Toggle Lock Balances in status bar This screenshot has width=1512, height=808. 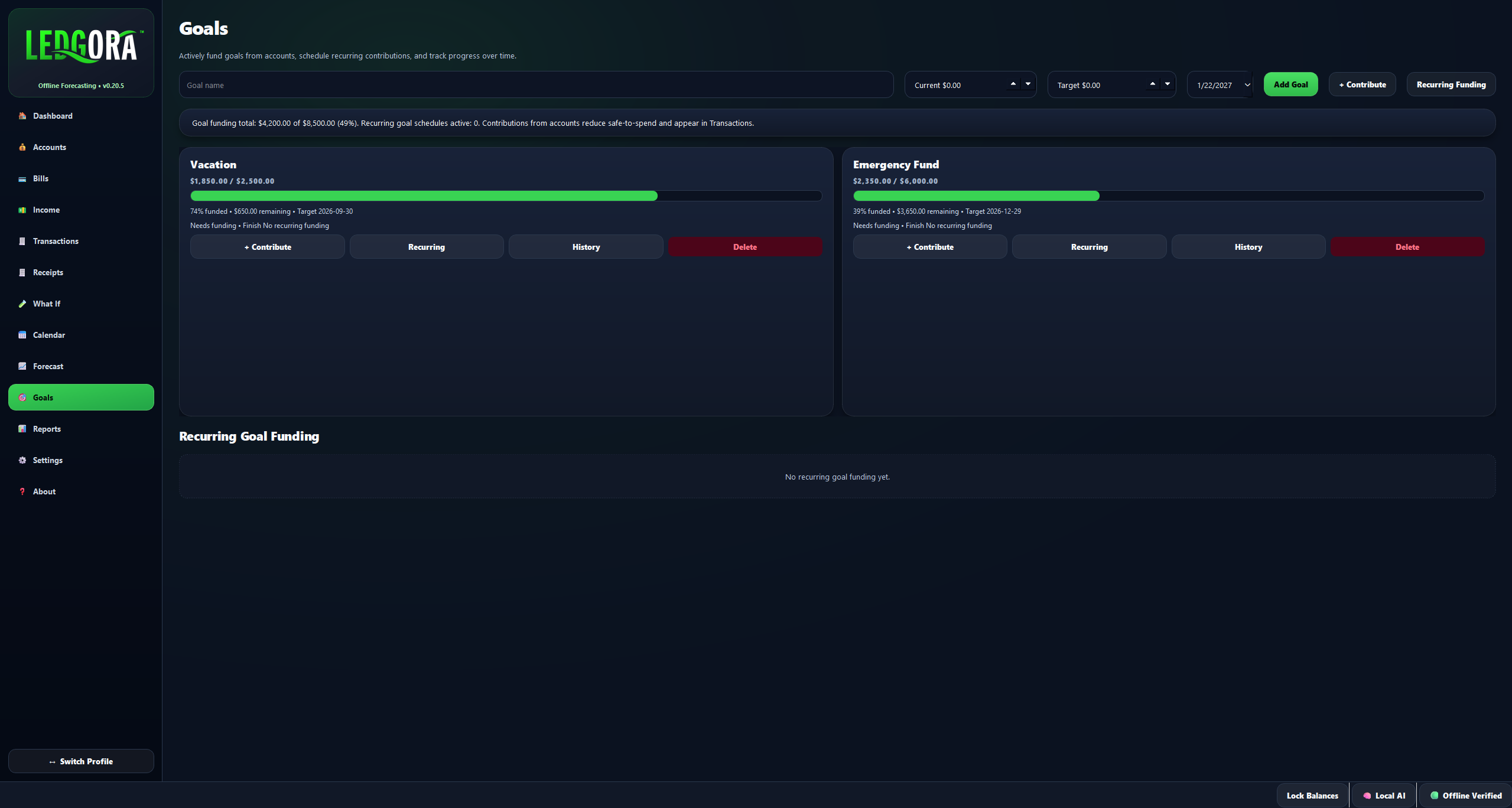coord(1312,796)
